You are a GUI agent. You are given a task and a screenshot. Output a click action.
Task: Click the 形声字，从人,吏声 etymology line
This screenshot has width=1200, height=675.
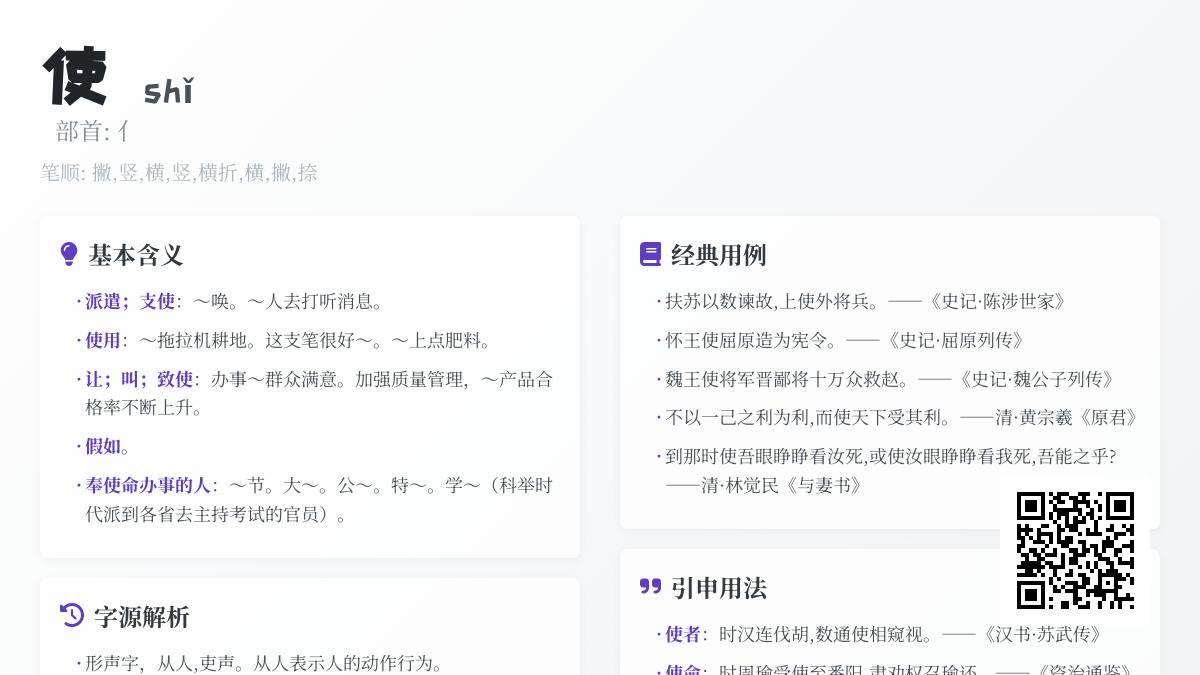(x=264, y=663)
